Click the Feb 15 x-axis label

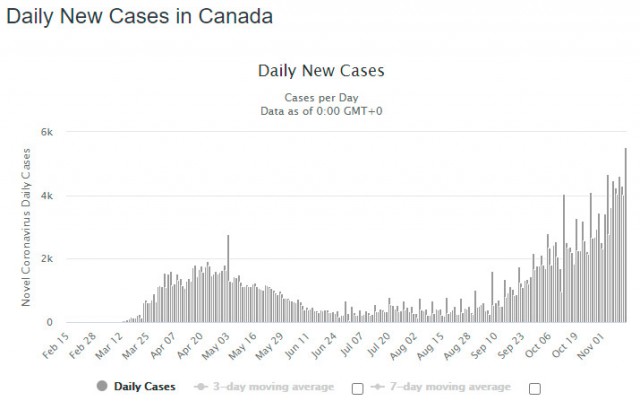coord(56,345)
